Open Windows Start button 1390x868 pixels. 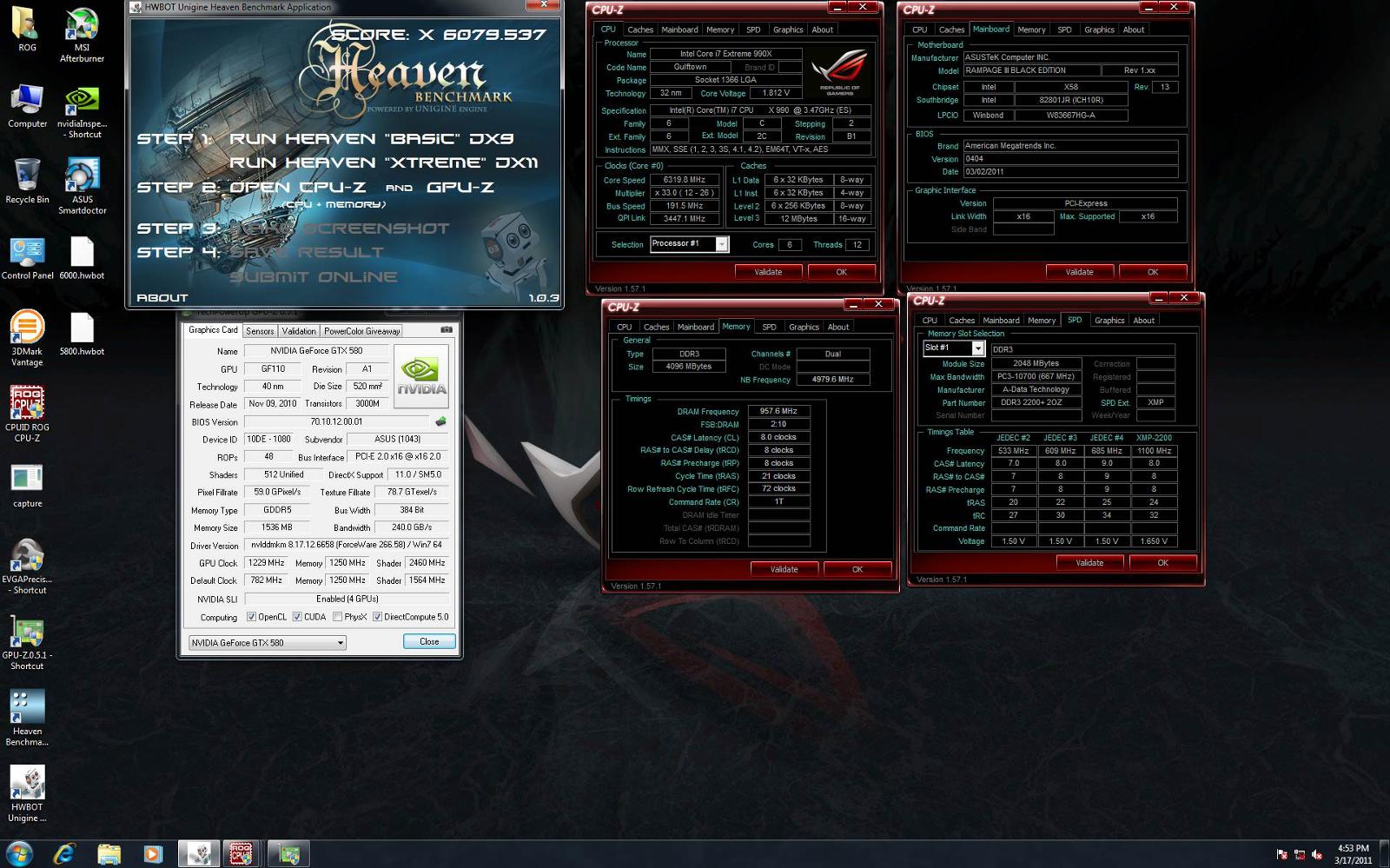coord(19,853)
